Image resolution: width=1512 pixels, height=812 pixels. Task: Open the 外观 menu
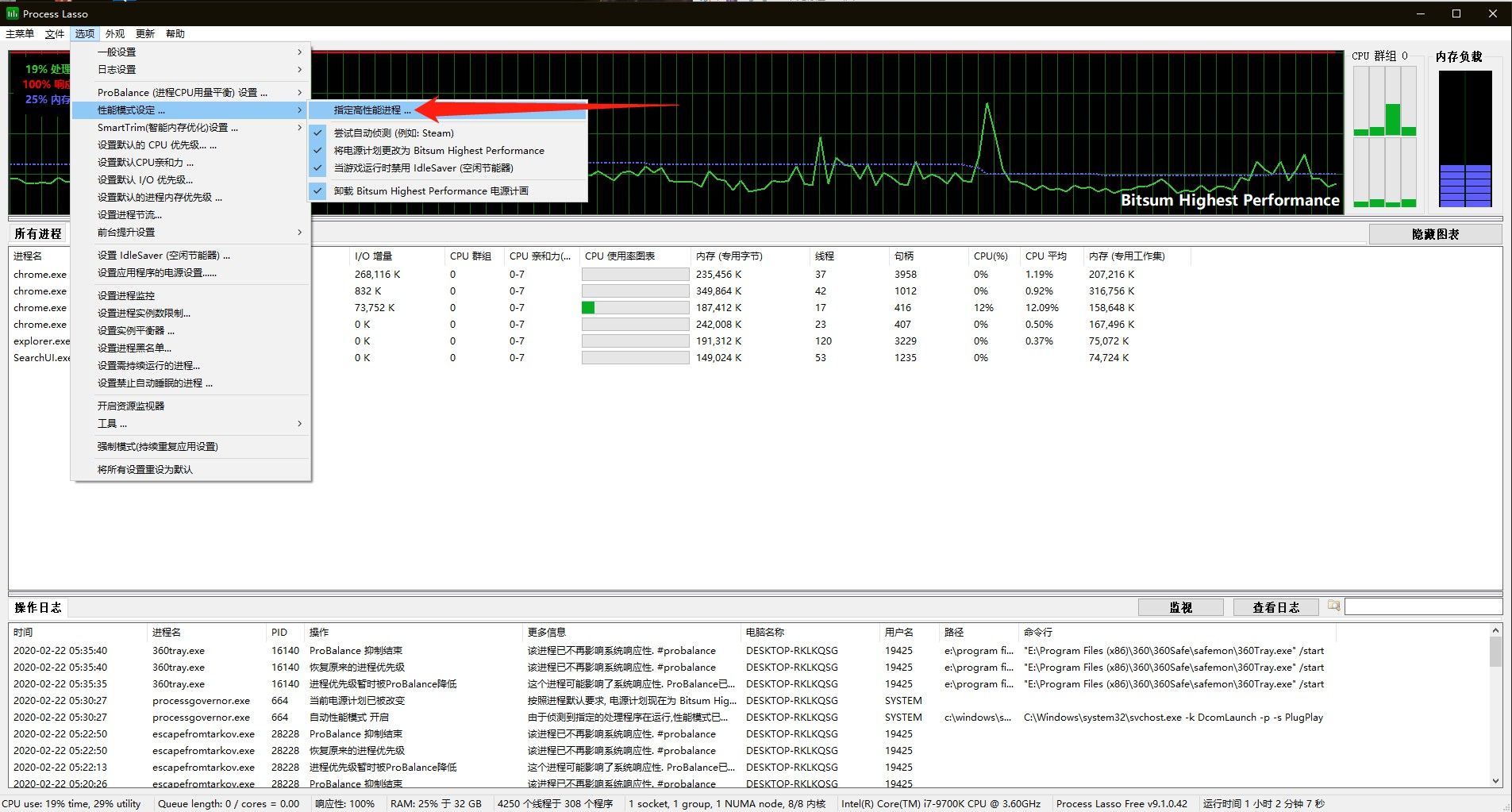pyautogui.click(x=115, y=34)
